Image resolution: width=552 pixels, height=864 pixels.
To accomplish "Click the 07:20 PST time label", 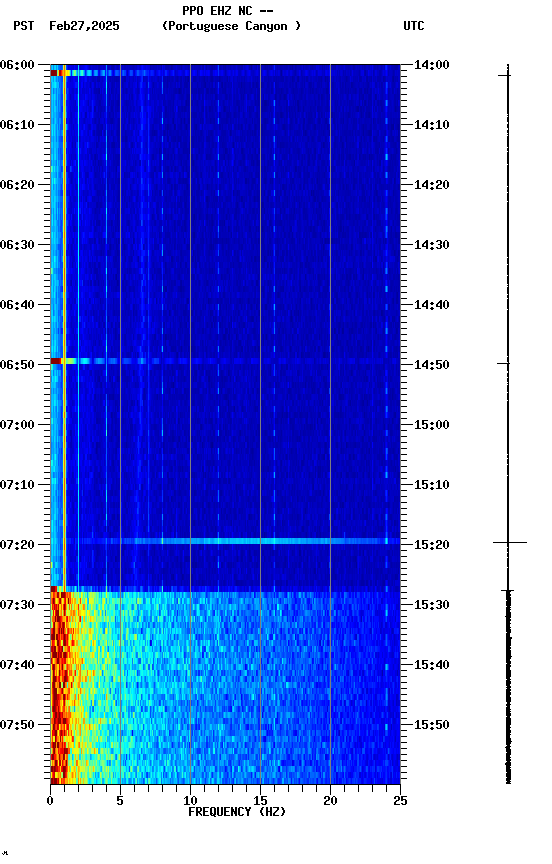I will (x=17, y=545).
